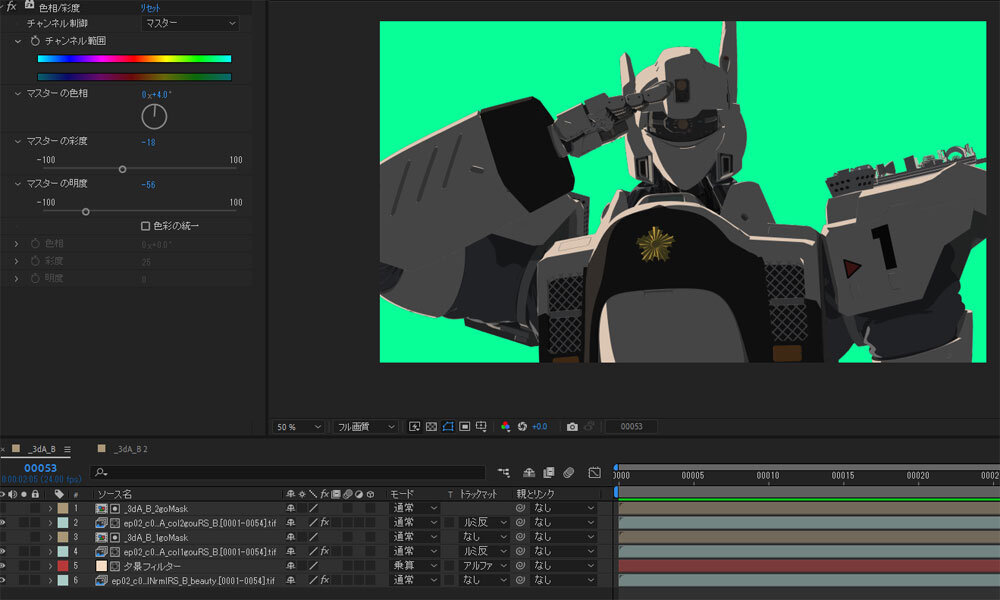This screenshot has width=1000, height=600.
Task: Toggle the solo switch for layer 2
Action: pos(24,522)
